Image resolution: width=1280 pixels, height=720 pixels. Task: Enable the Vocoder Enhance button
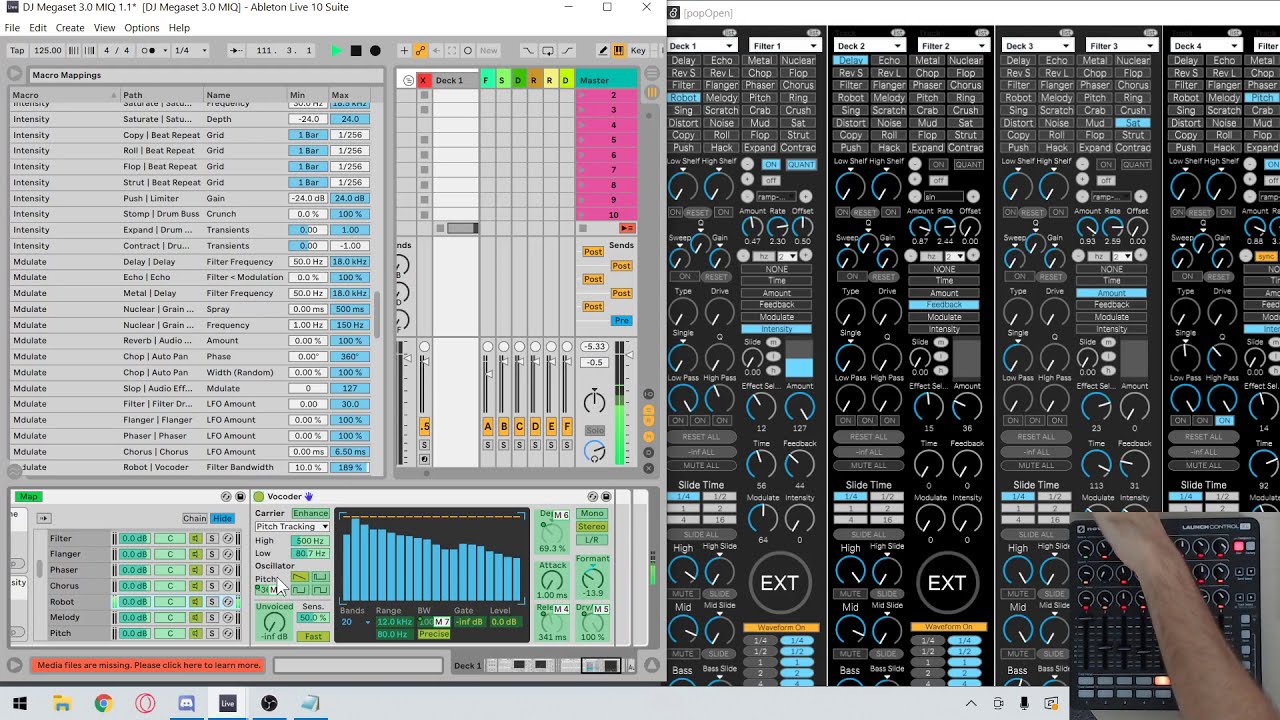(311, 513)
